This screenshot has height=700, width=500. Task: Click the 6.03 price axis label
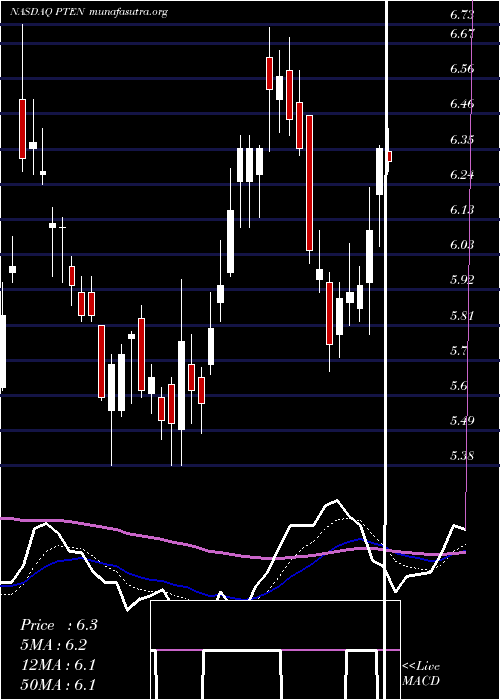[x=462, y=245]
